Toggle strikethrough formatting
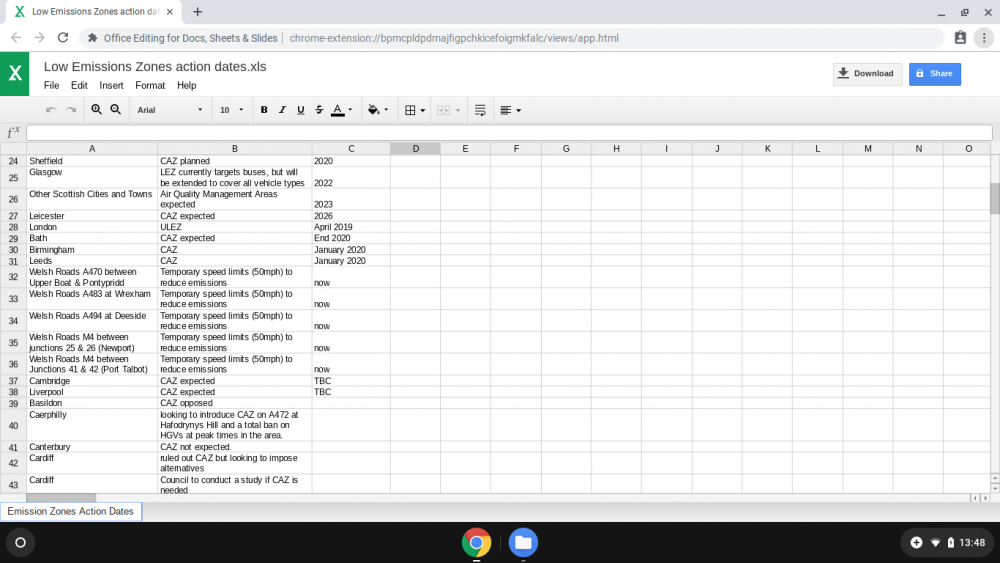1000x563 pixels. click(x=319, y=110)
